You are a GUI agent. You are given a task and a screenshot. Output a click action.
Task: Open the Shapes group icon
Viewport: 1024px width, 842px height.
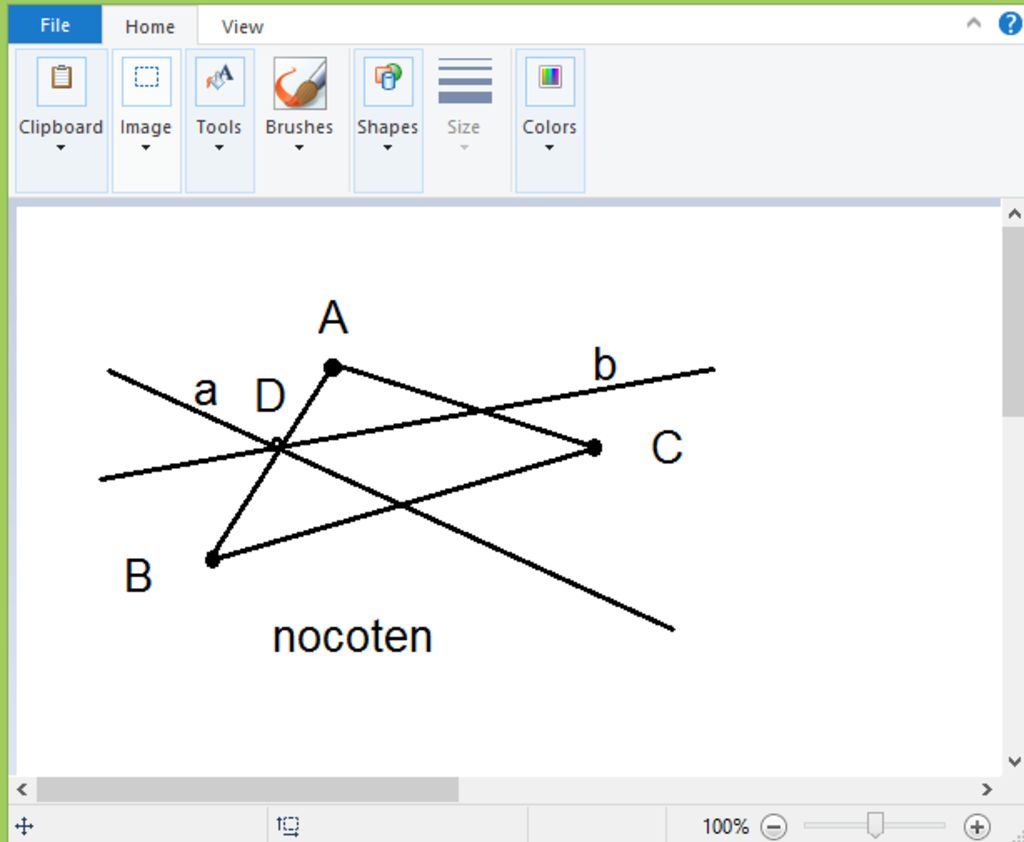(388, 81)
